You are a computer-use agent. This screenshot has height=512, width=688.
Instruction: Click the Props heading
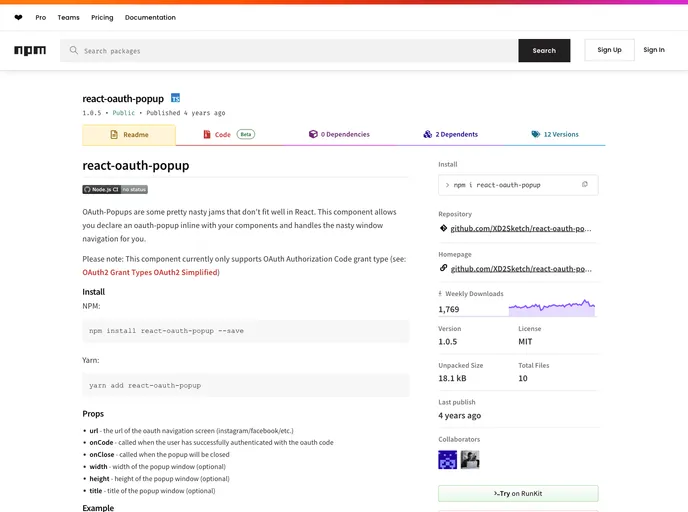tap(93, 414)
